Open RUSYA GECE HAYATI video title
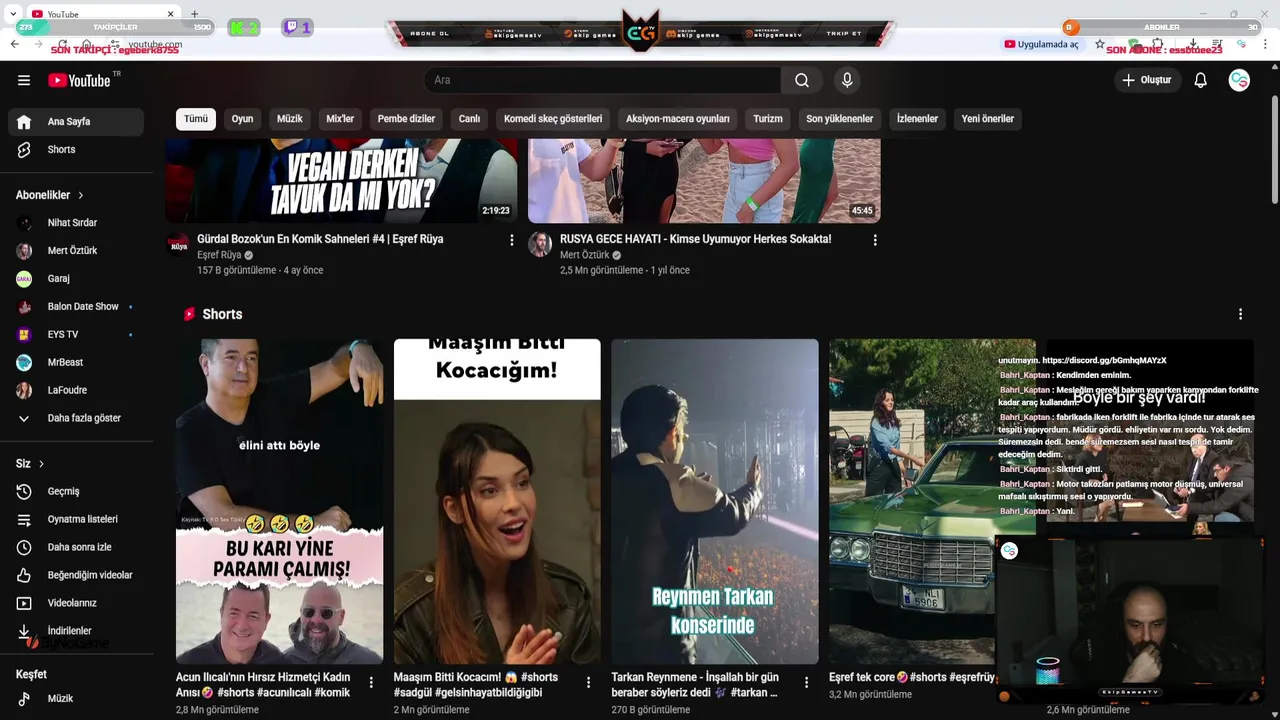The height and width of the screenshot is (720, 1280). (x=695, y=239)
